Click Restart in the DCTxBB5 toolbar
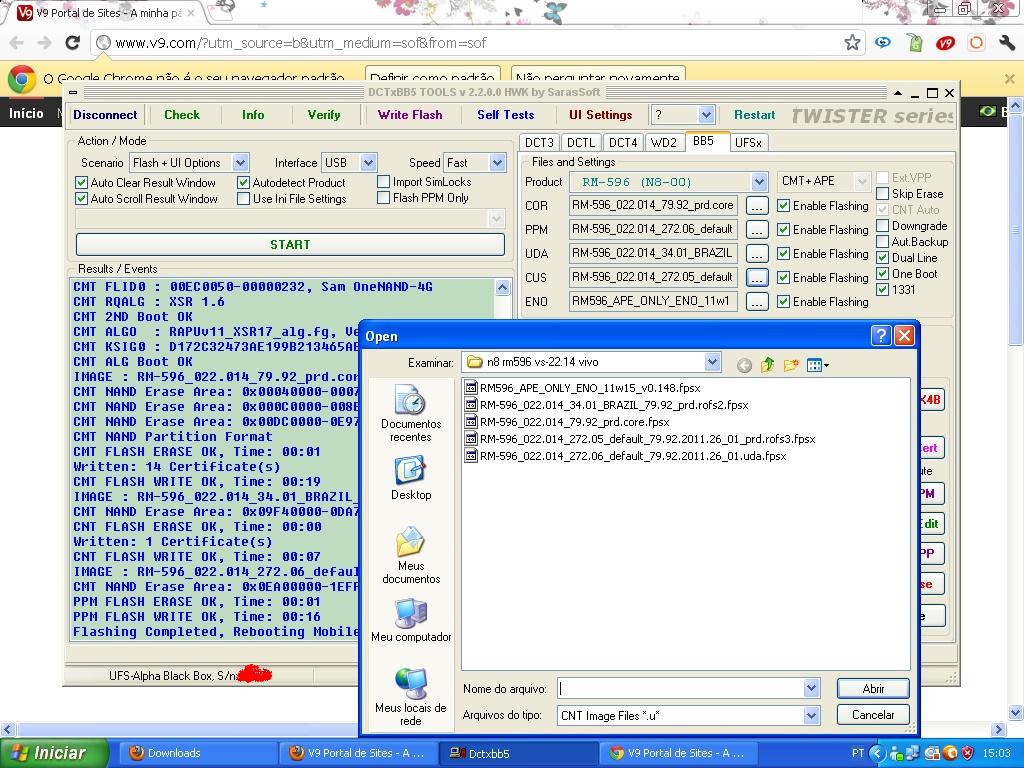1024x768 pixels. tap(754, 115)
